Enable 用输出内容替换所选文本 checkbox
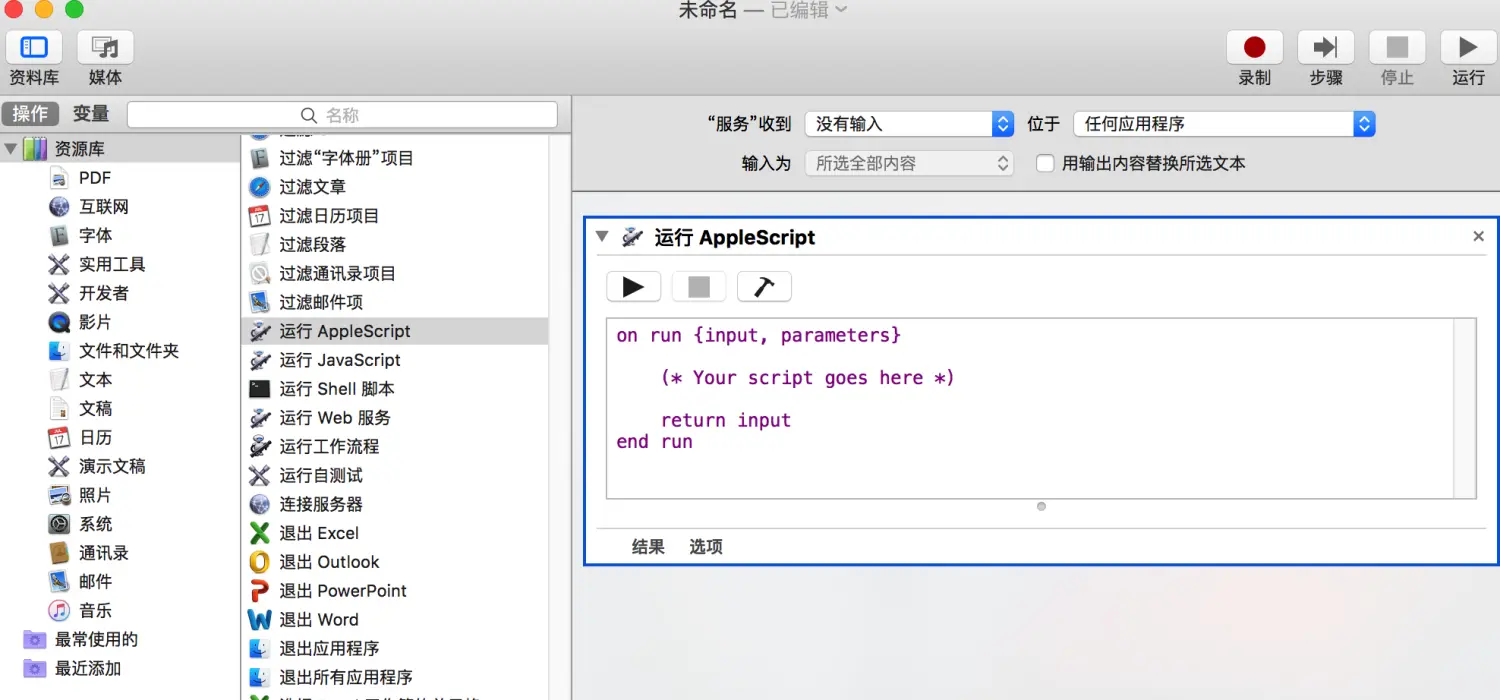1500x700 pixels. [1045, 164]
